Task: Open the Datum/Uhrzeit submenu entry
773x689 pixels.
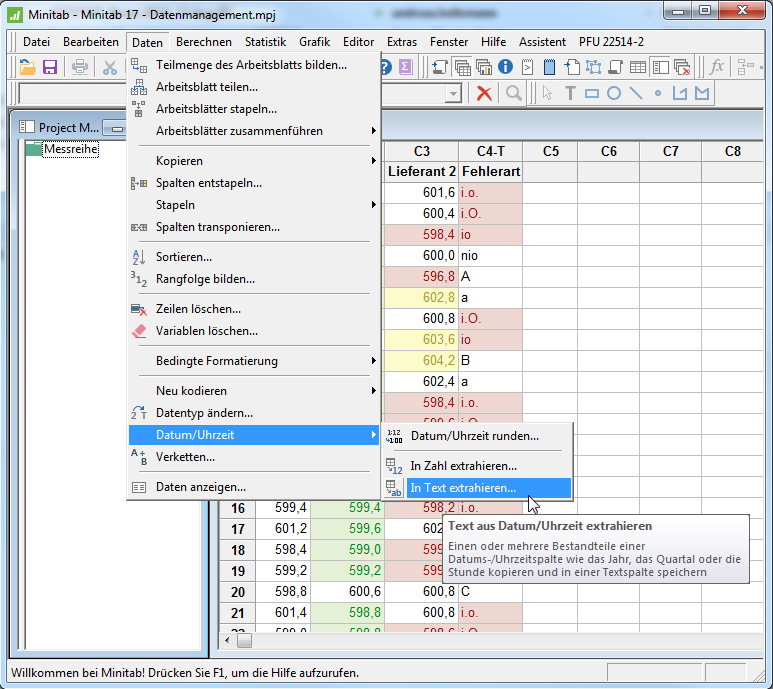Action: [x=254, y=435]
